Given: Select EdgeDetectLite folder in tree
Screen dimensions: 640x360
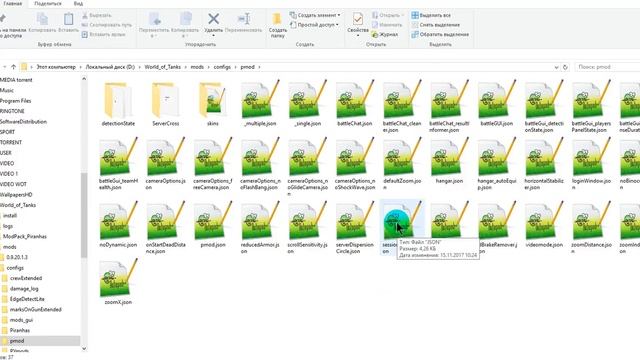Looking at the screenshot, I should 27,299.
